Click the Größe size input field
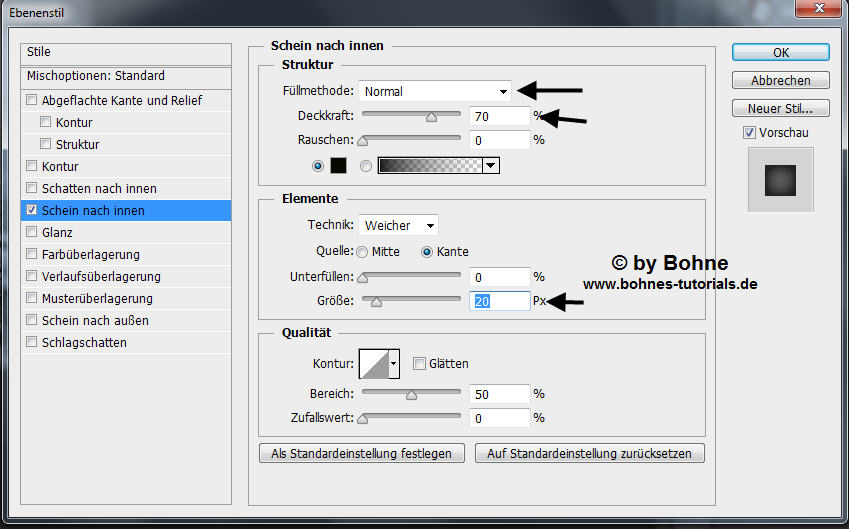 pyautogui.click(x=499, y=301)
